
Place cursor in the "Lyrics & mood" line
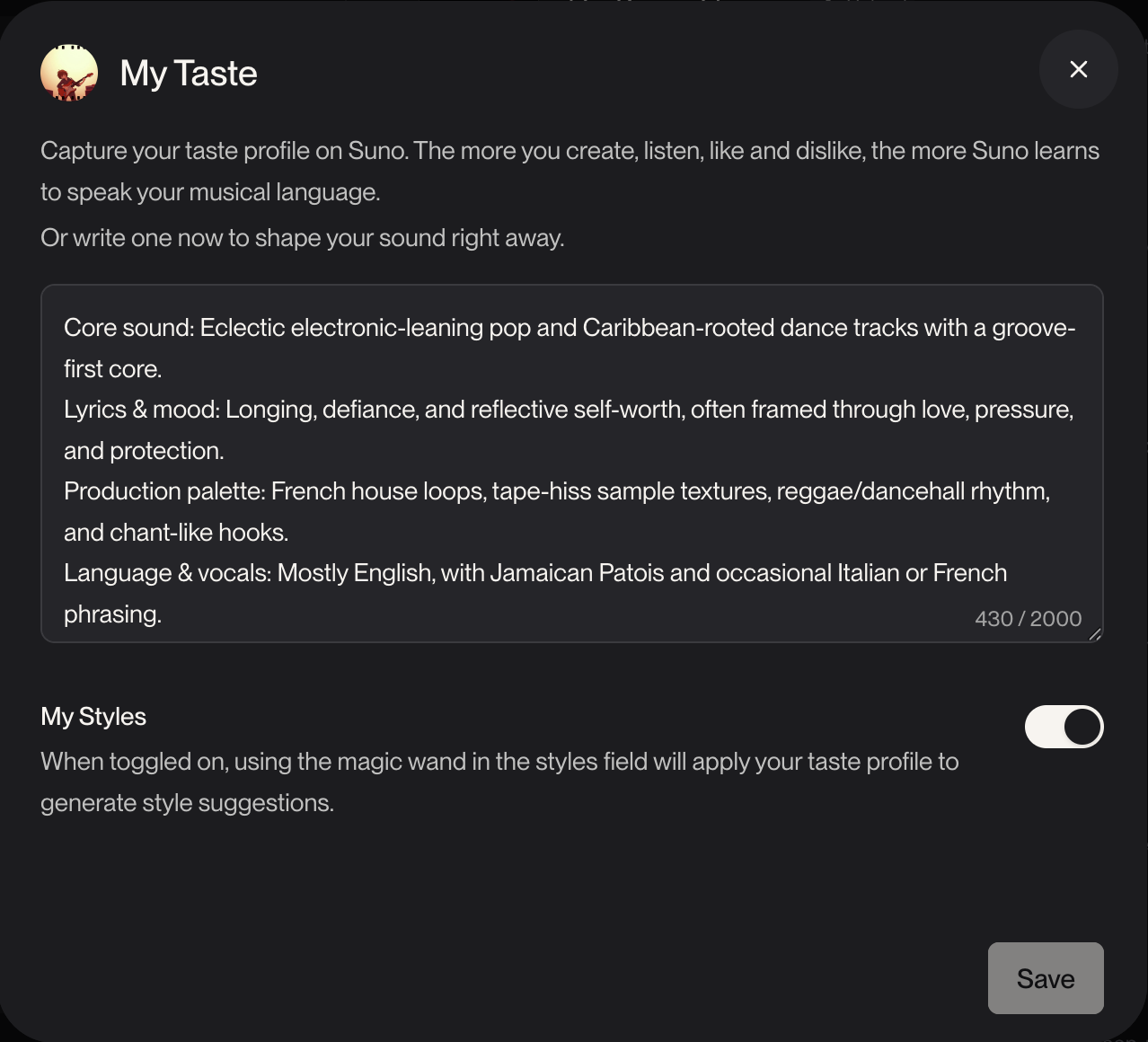pos(568,410)
